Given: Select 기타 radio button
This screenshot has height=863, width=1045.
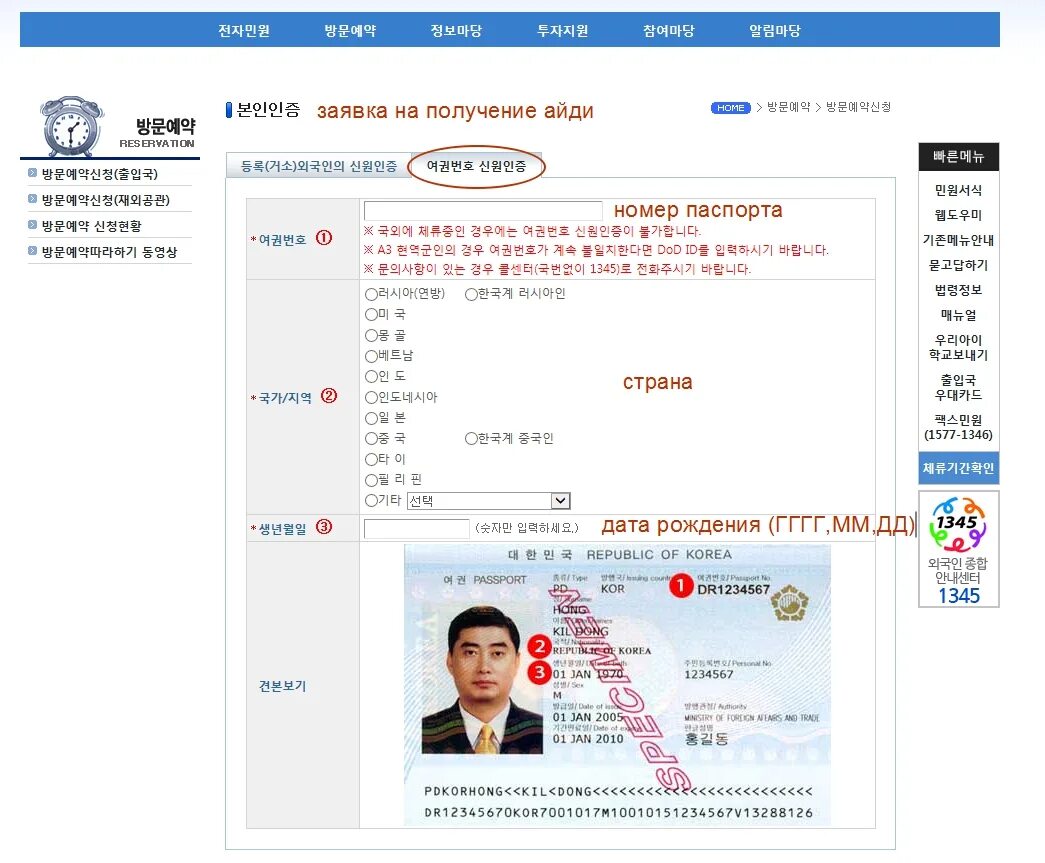Looking at the screenshot, I should pyautogui.click(x=371, y=500).
